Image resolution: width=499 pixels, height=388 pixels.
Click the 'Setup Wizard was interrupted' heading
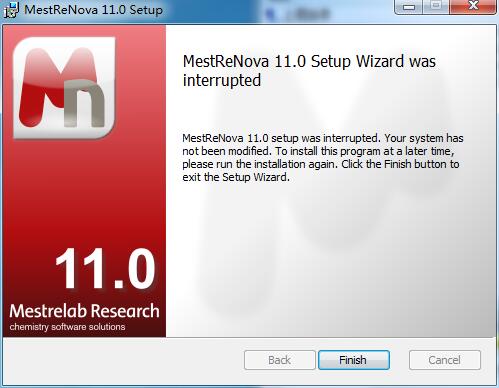[309, 71]
